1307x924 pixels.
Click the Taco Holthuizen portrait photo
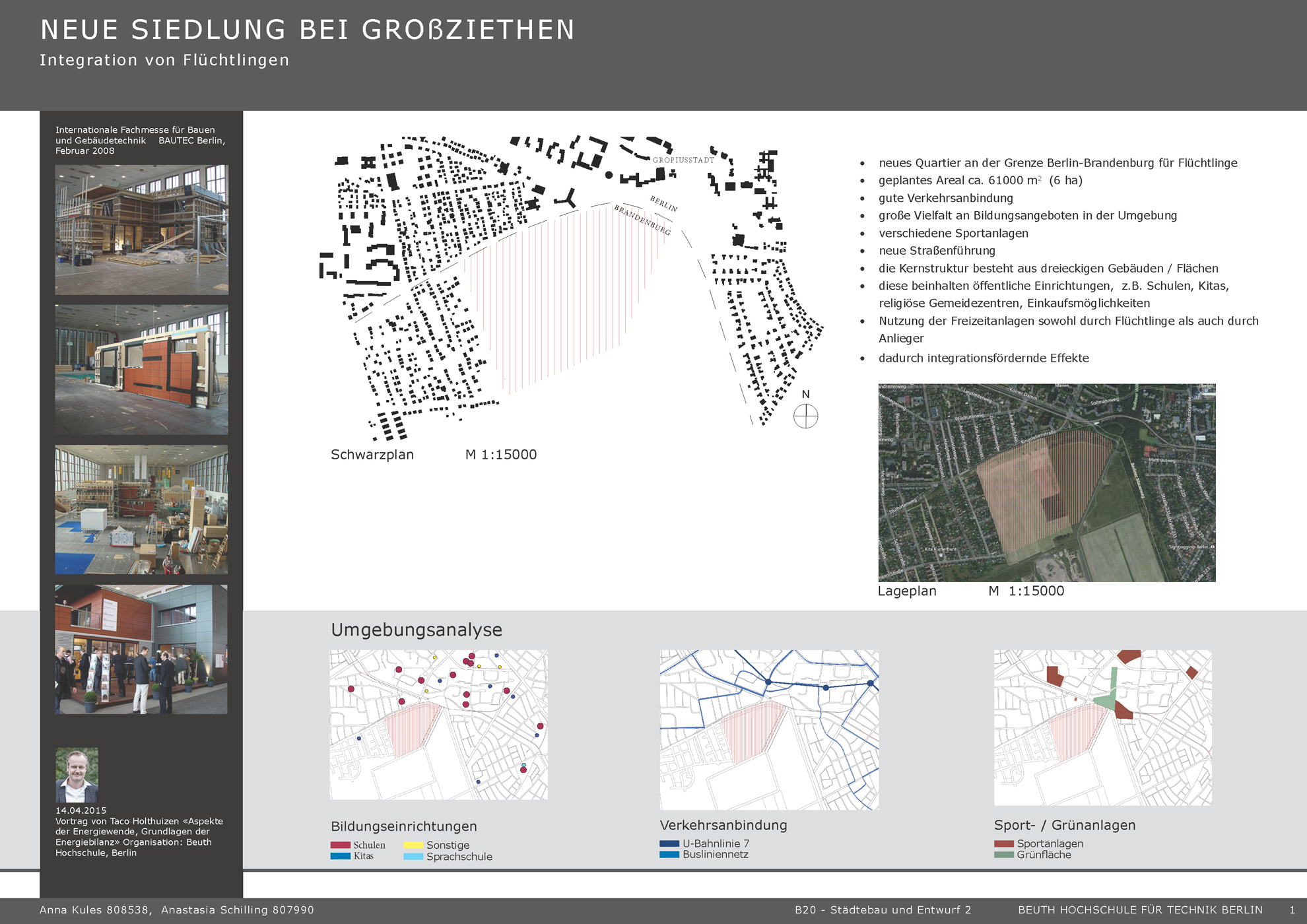77,775
